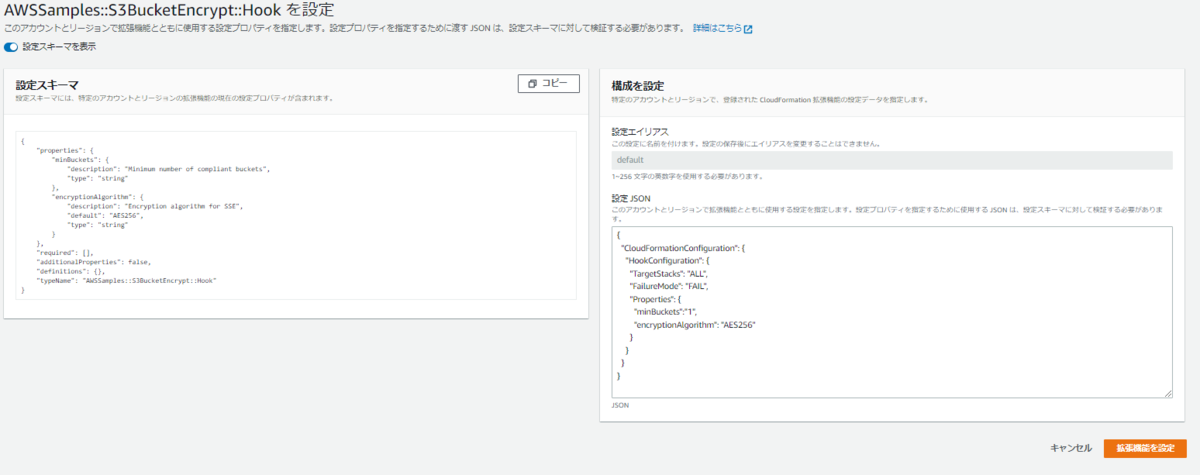Toggle the 設定スキーマを表示 switch
The width and height of the screenshot is (1200, 475).
coord(11,47)
